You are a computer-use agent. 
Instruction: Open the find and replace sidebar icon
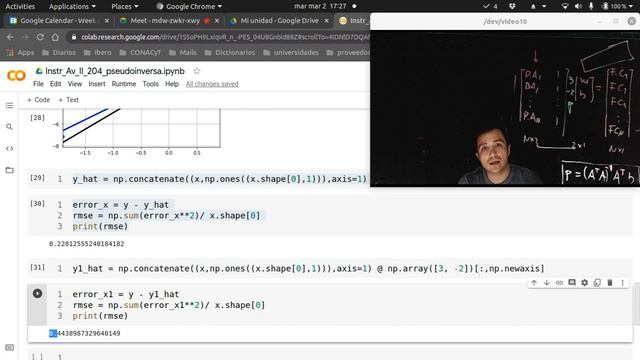[9, 127]
